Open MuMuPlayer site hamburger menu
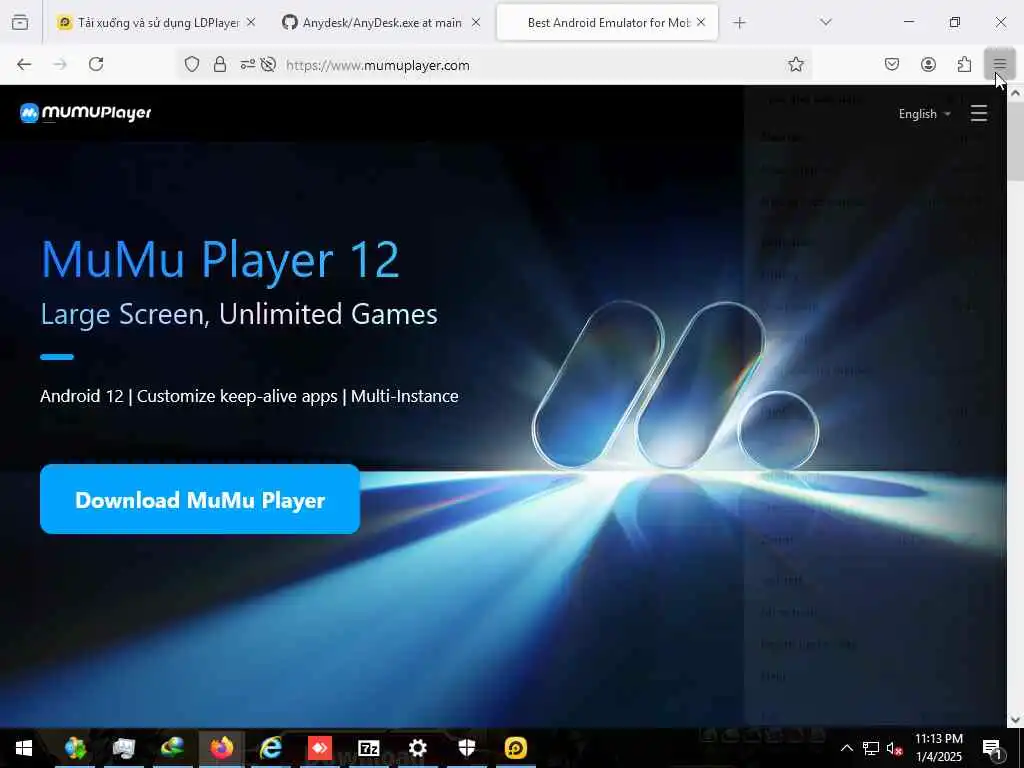This screenshot has height=768, width=1024. click(978, 114)
